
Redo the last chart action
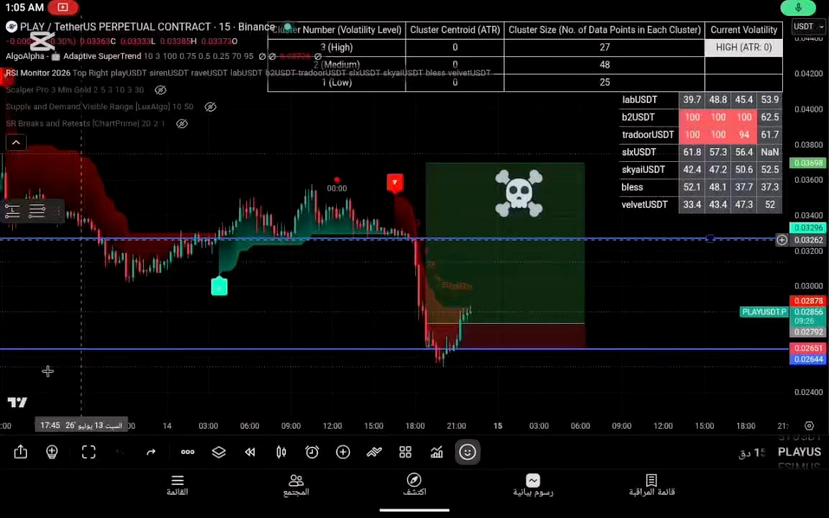click(x=151, y=452)
